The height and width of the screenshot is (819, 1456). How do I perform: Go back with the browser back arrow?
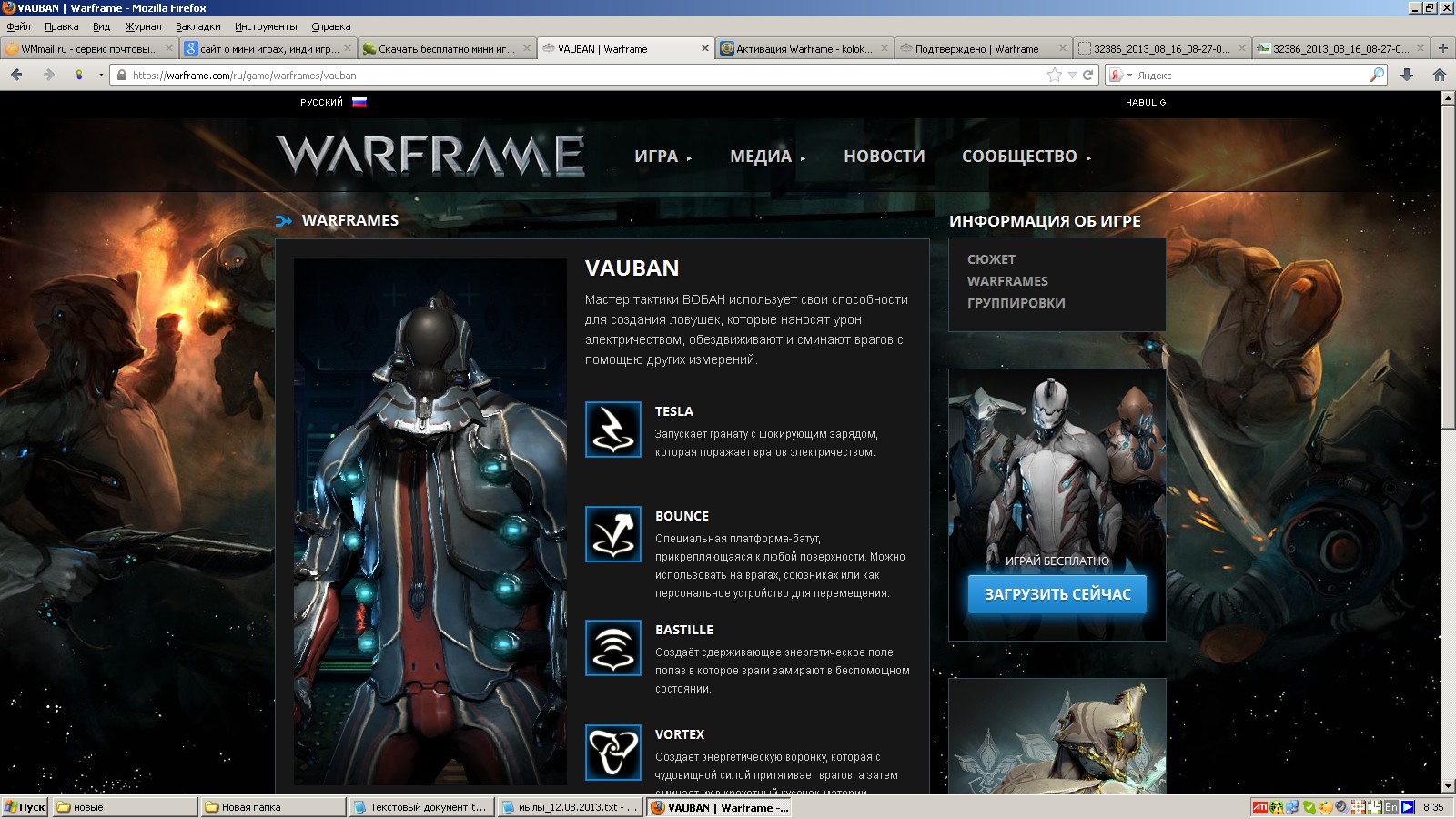click(x=16, y=75)
